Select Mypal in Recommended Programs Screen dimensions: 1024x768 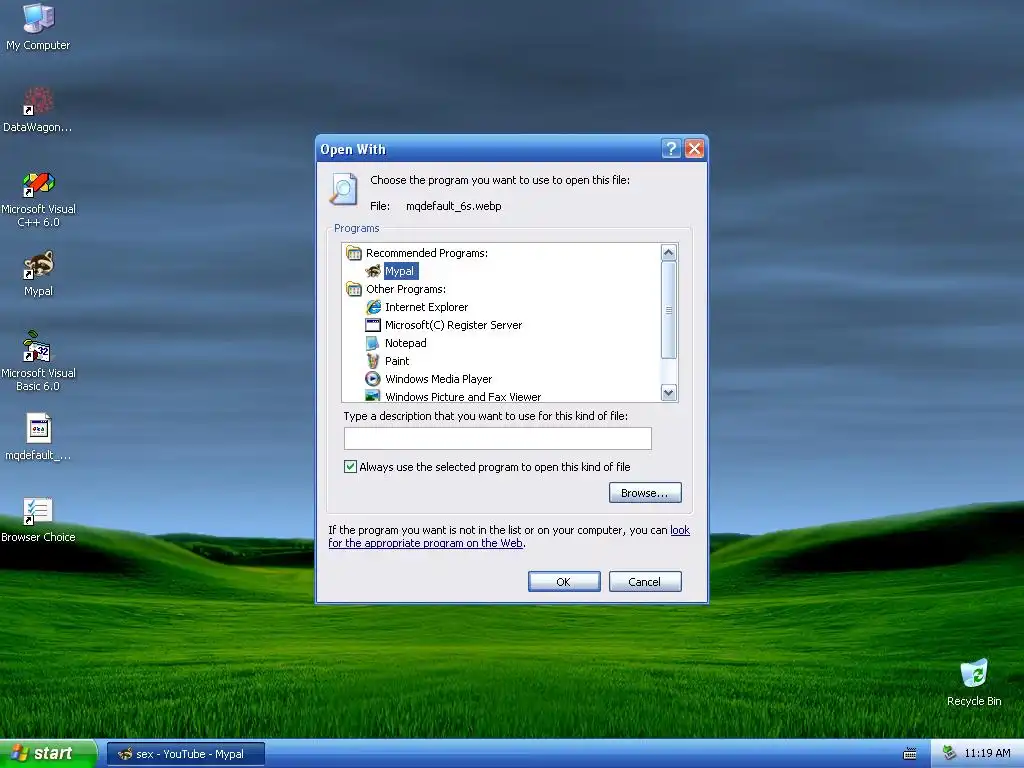click(x=399, y=271)
